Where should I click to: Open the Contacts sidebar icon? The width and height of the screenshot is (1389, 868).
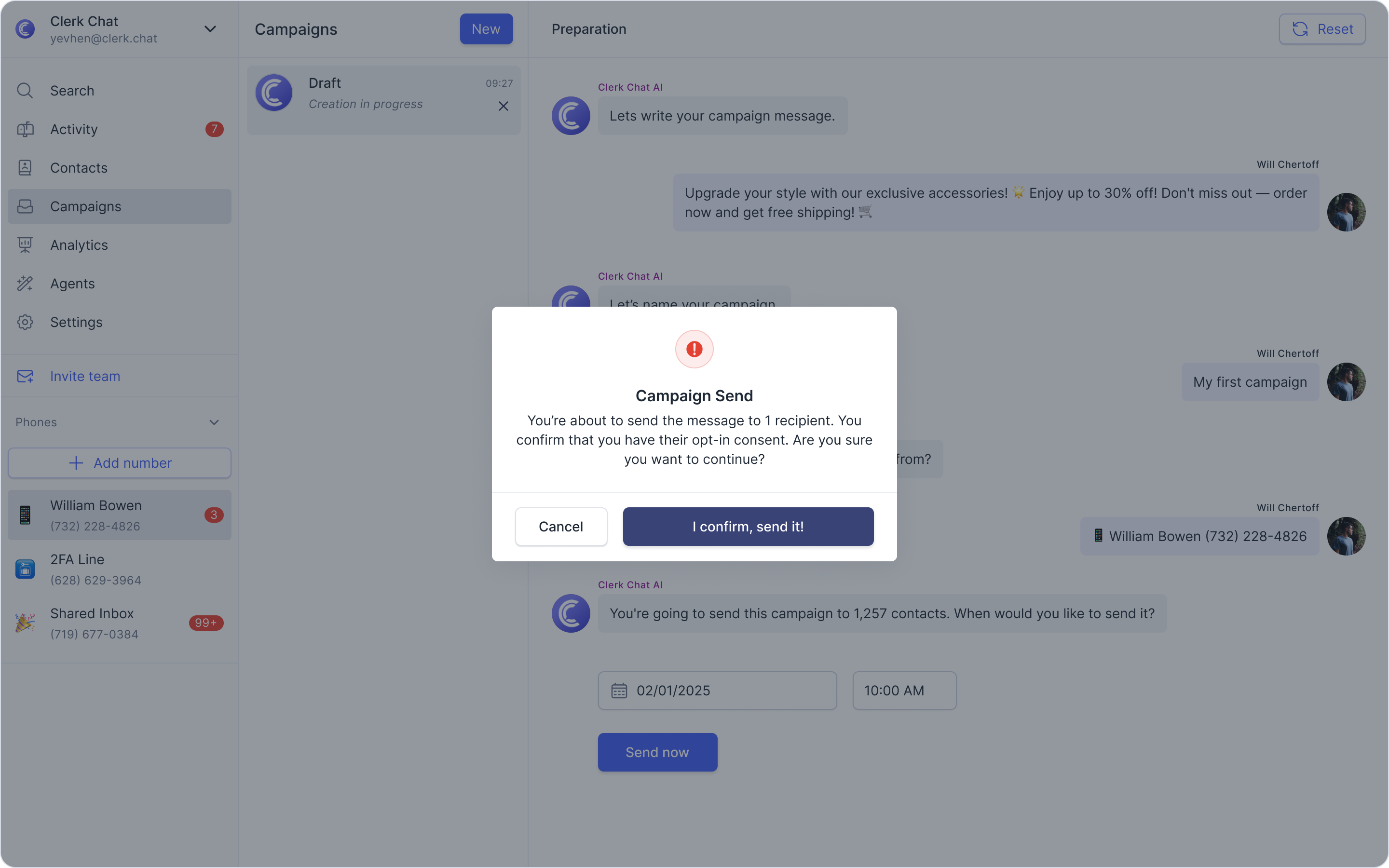click(25, 168)
